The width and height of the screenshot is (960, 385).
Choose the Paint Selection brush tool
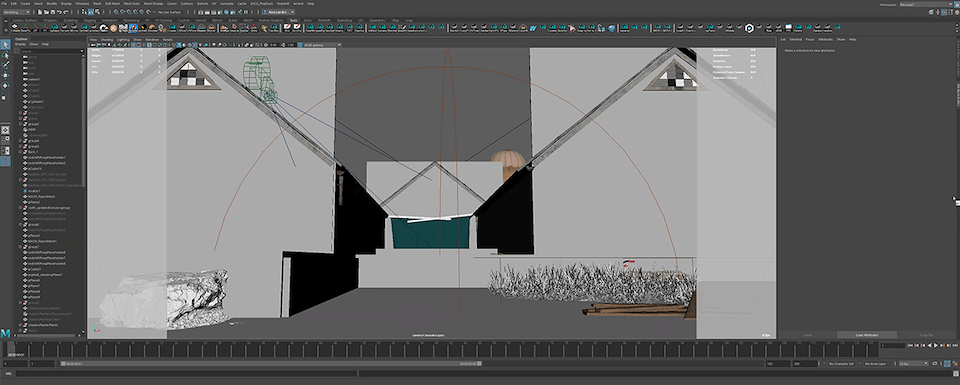(6, 65)
